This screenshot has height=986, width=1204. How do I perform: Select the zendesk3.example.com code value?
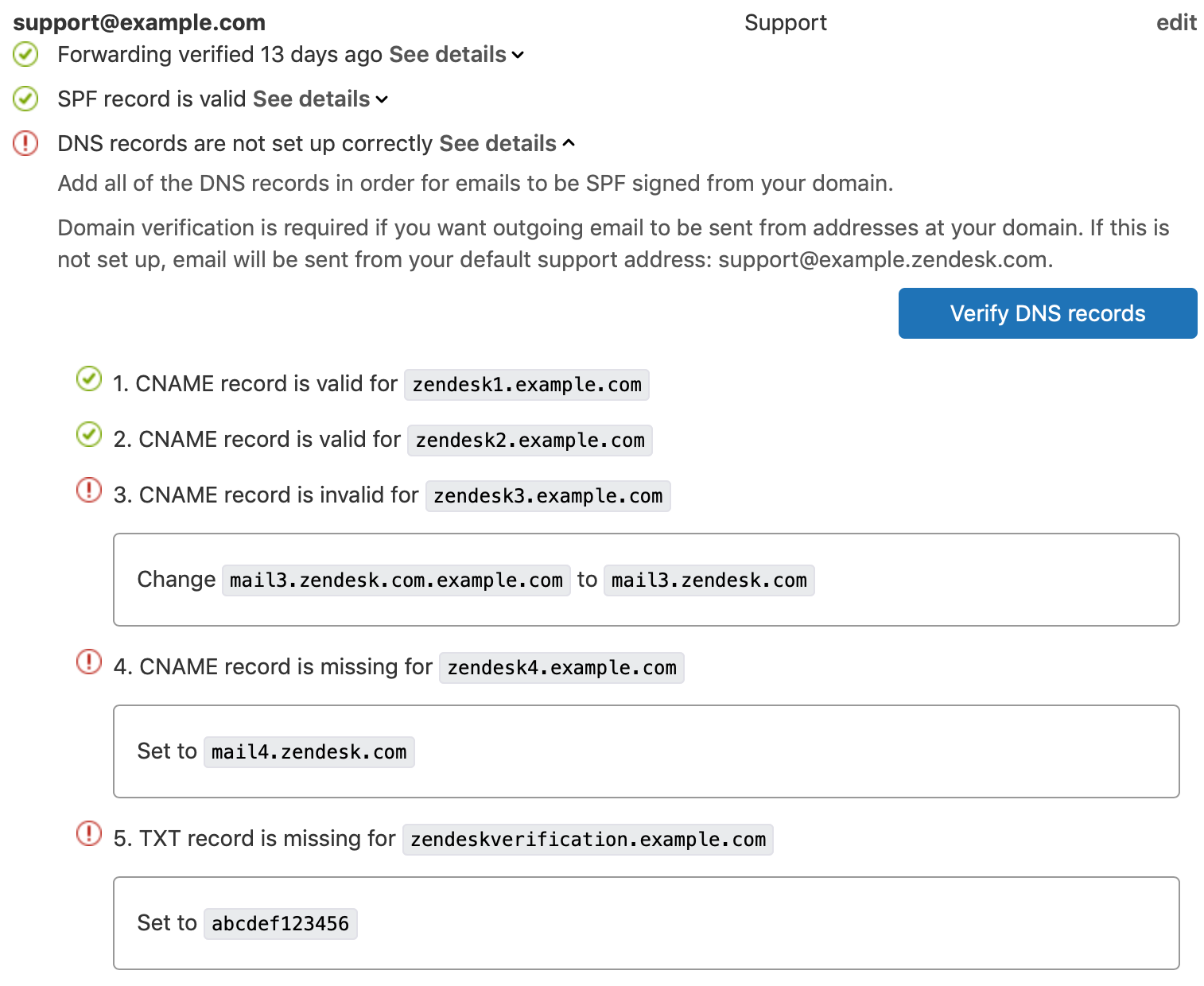click(x=548, y=496)
